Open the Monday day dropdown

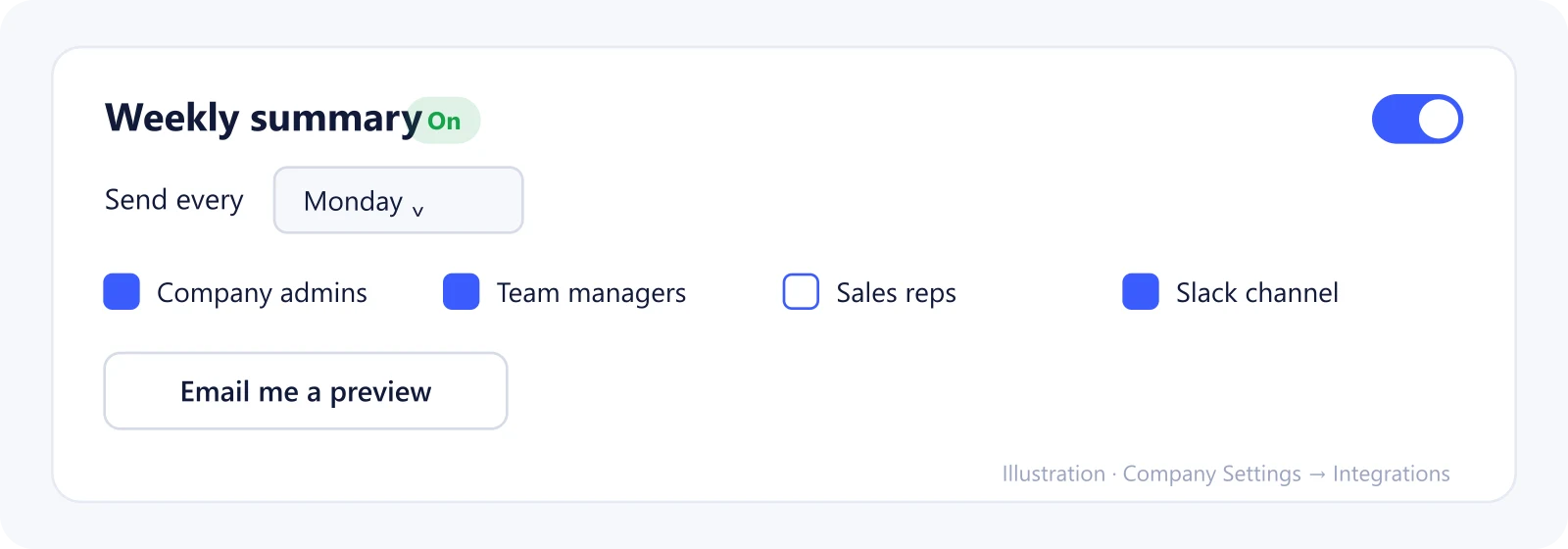(398, 200)
